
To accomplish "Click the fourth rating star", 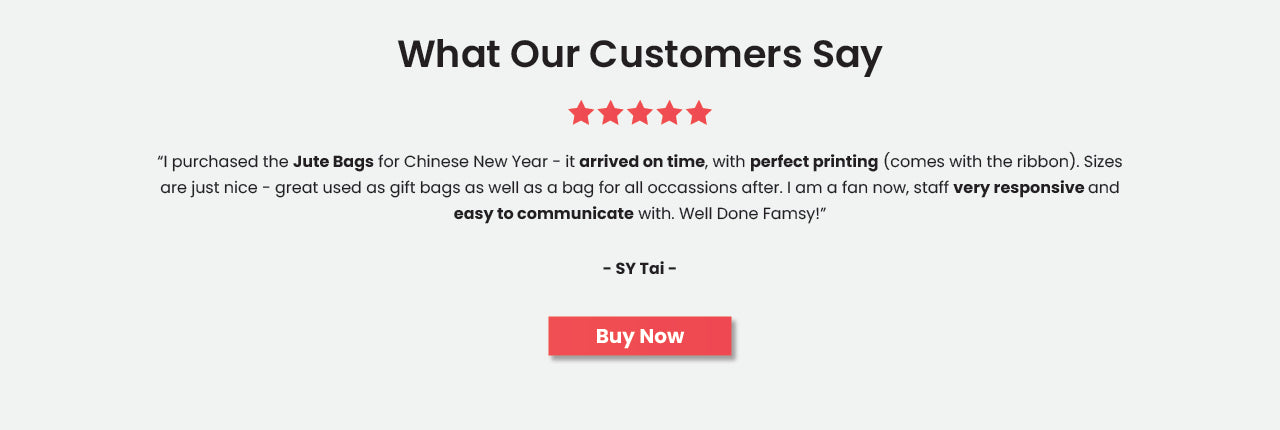I will coord(669,113).
